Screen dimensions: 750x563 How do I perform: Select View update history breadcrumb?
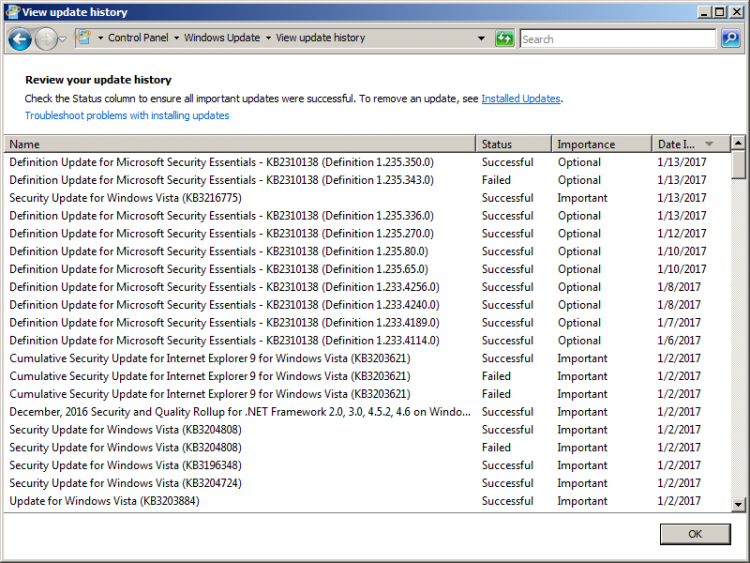tap(320, 38)
